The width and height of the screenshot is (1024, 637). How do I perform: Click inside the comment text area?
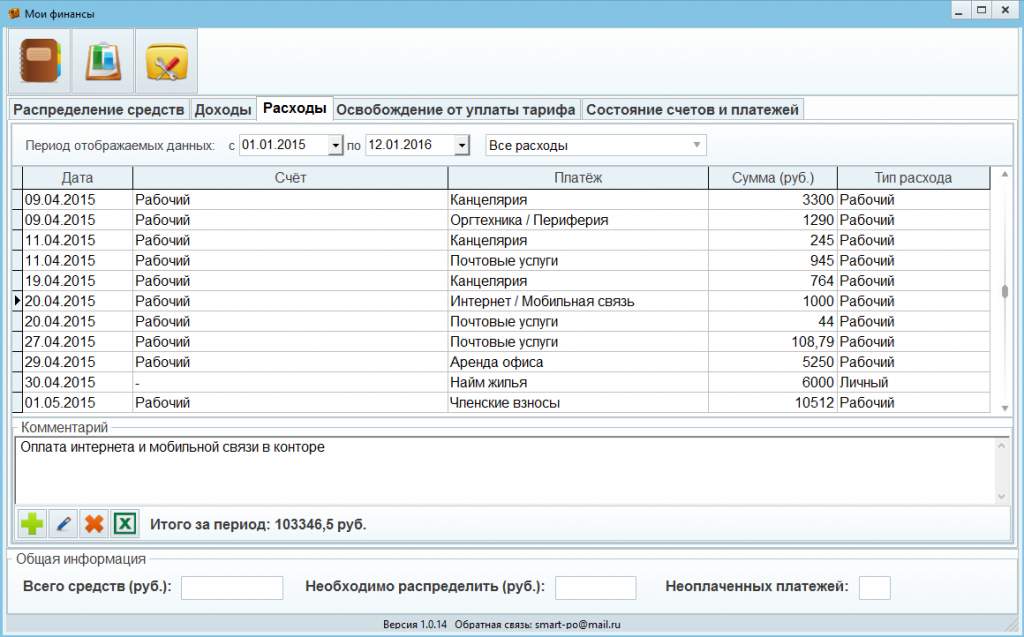pos(500,470)
